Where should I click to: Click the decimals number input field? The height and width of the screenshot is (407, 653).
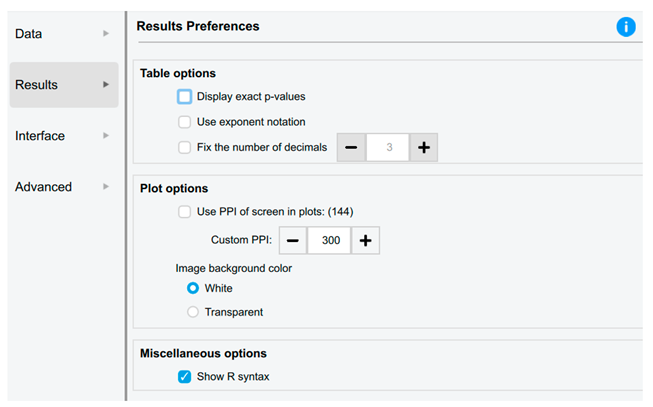(387, 147)
